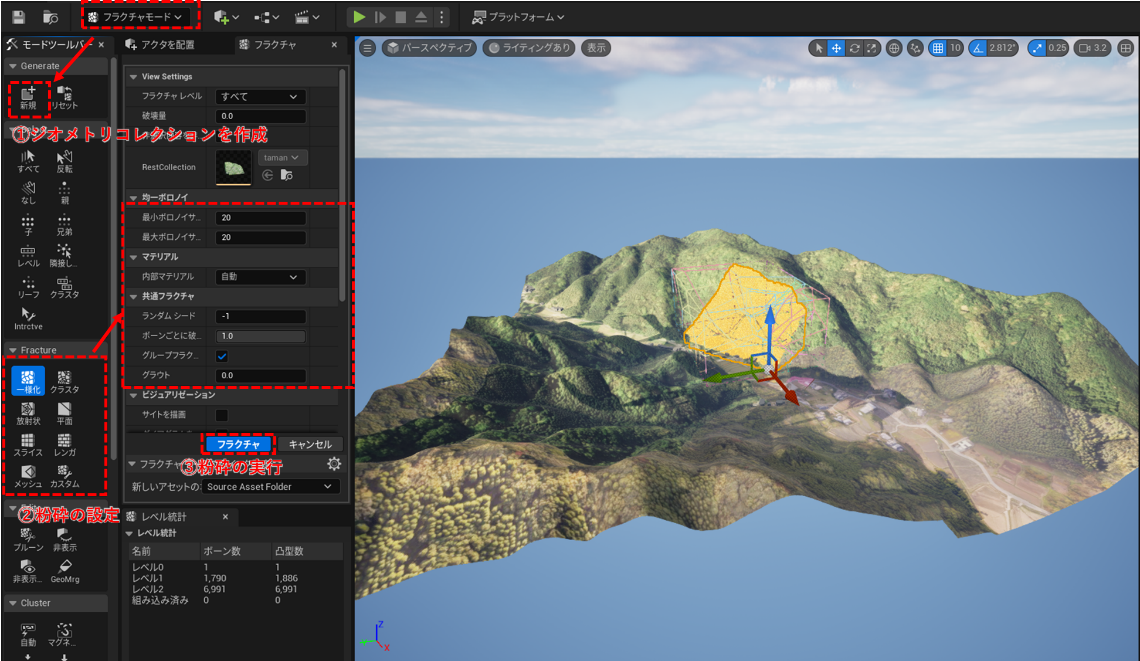Click the save icon in top toolbar
This screenshot has width=1140, height=661.
[19, 17]
